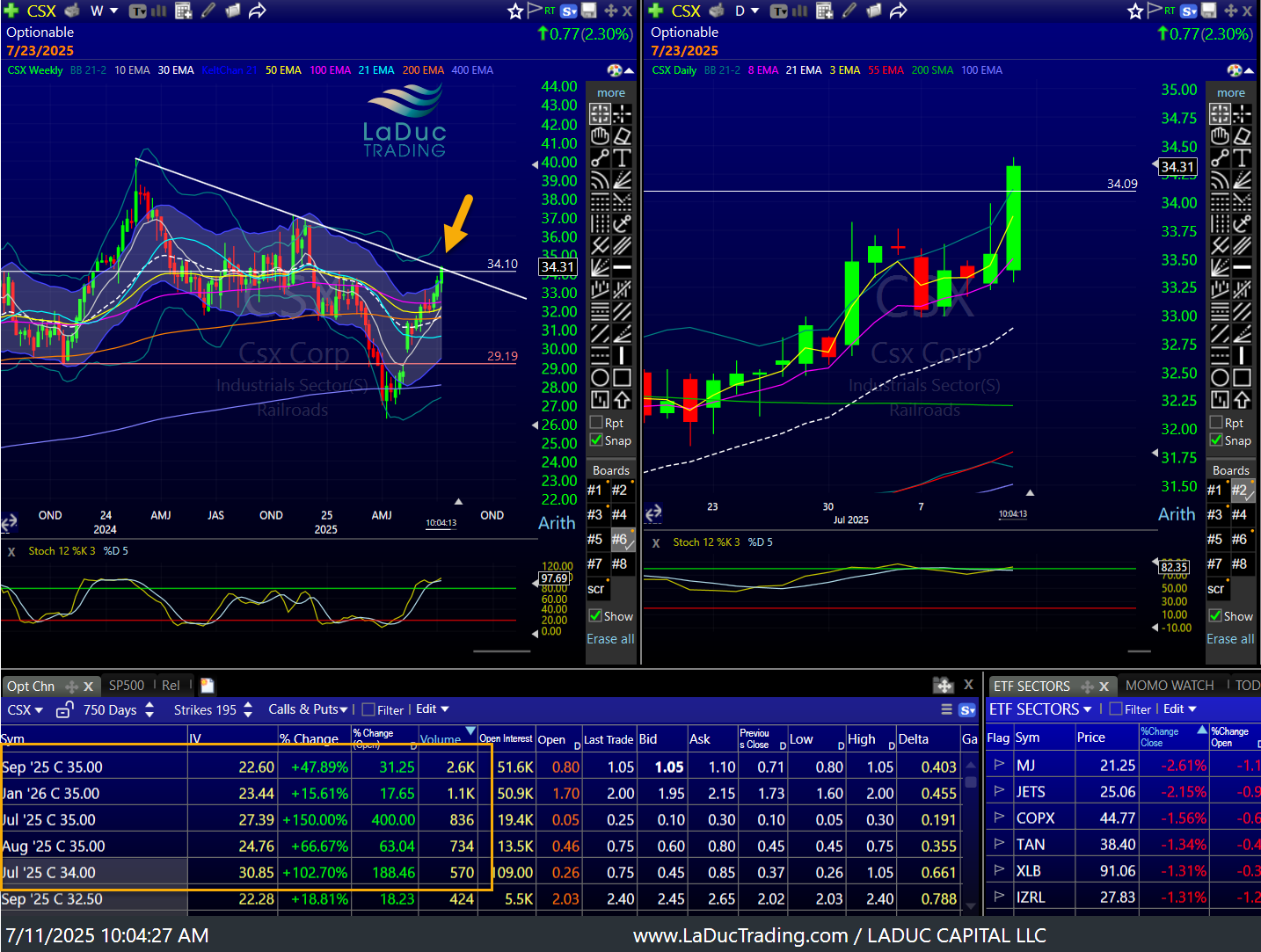Select the Up Arrow tool in the weekly drawing toolbar
This screenshot has width=1261, height=952.
click(x=622, y=399)
